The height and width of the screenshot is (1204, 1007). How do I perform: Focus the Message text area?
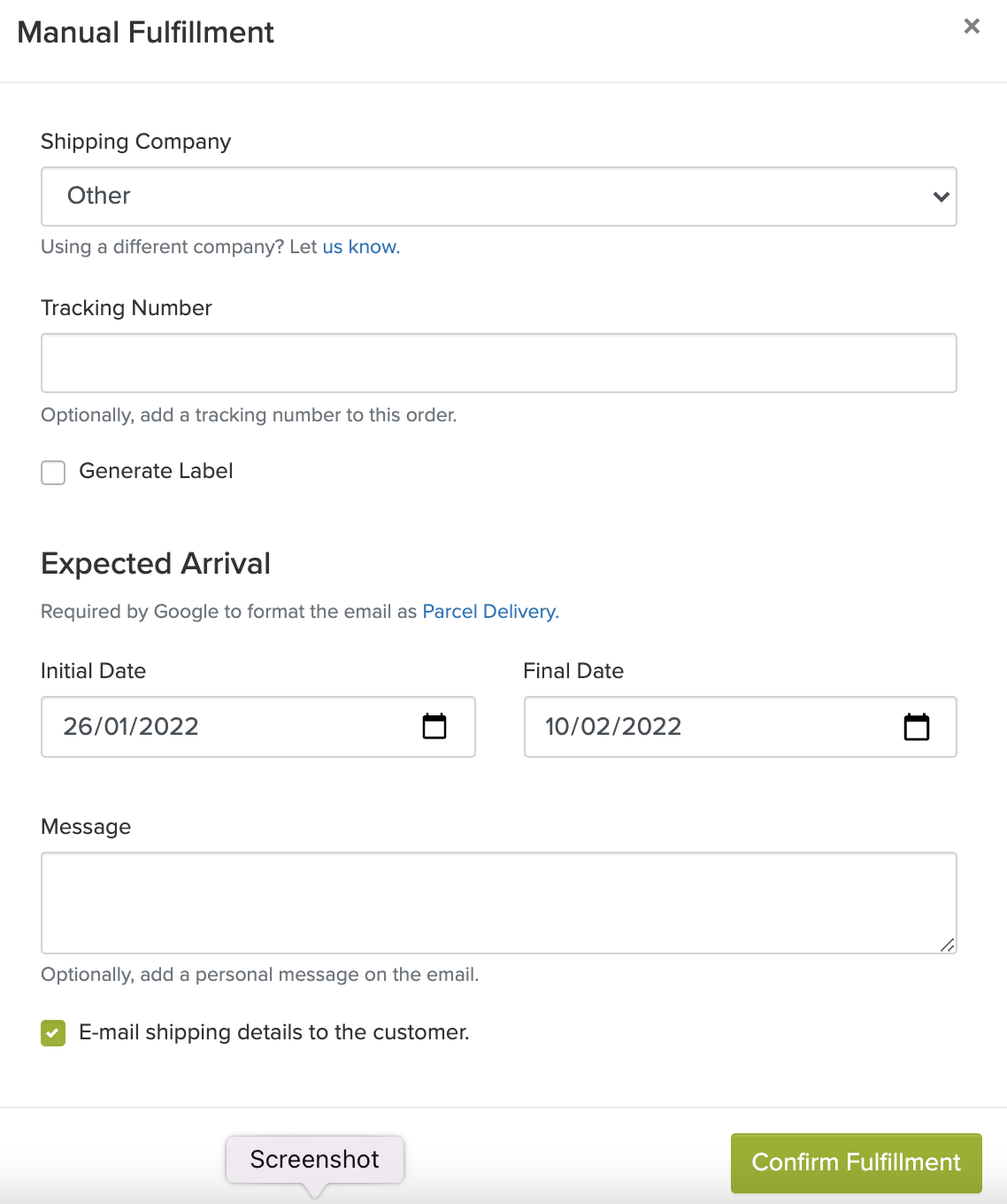(x=499, y=903)
